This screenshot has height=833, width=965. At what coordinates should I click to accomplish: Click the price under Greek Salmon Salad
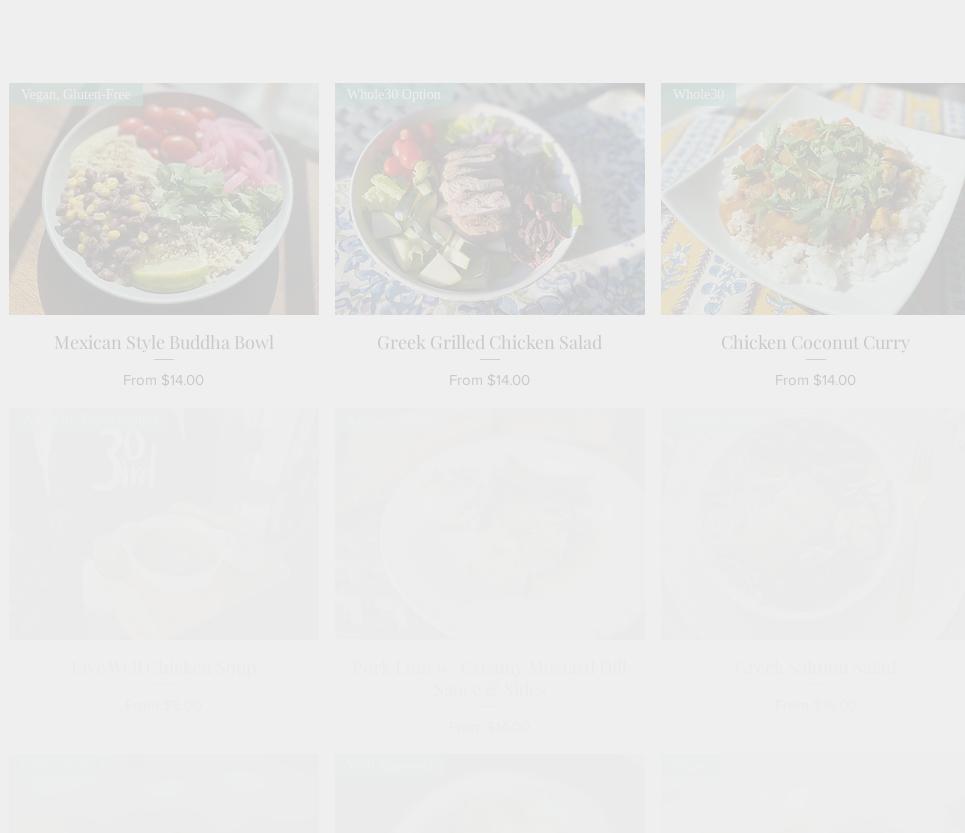(x=815, y=705)
